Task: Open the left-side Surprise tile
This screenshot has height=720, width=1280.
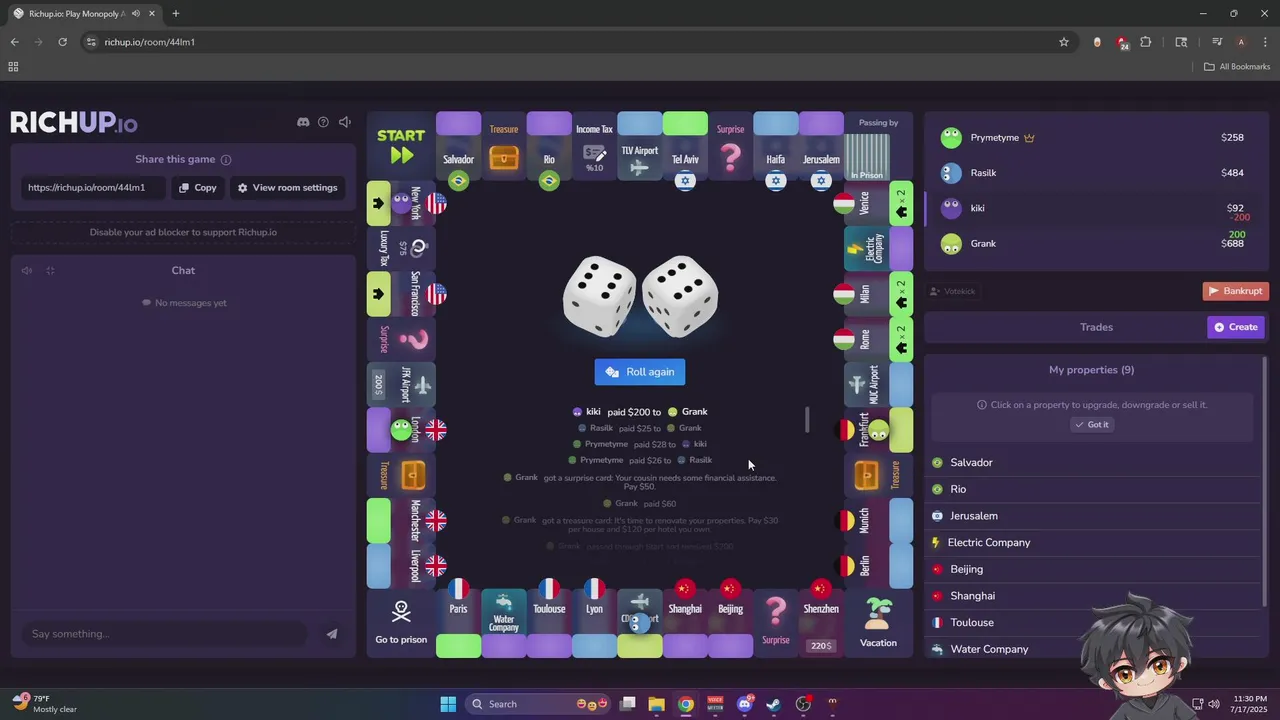Action: pyautogui.click(x=401, y=339)
